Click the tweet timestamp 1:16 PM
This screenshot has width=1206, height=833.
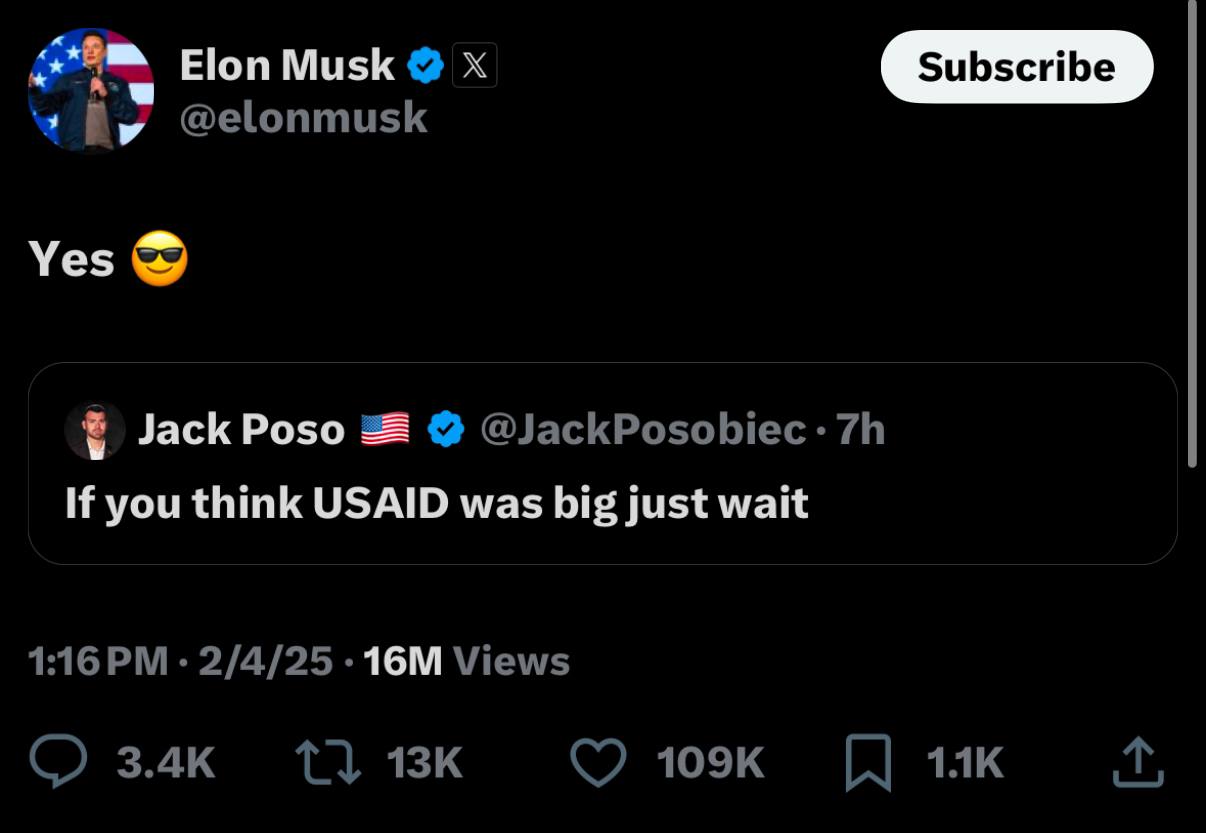click(x=97, y=661)
